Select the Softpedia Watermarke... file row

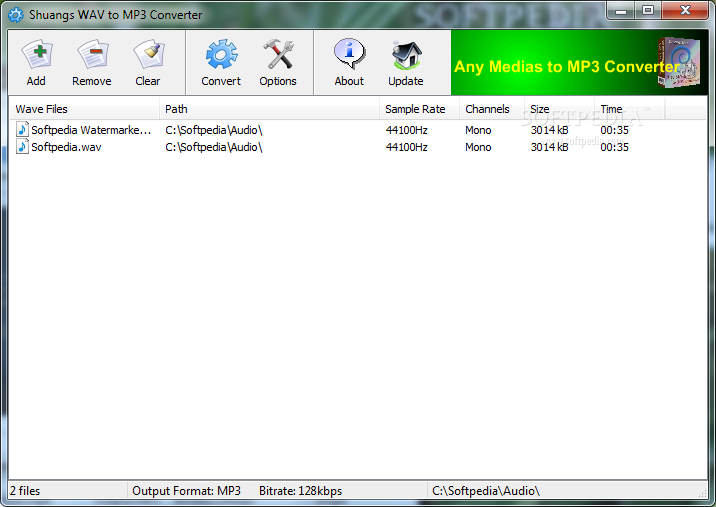[338, 130]
